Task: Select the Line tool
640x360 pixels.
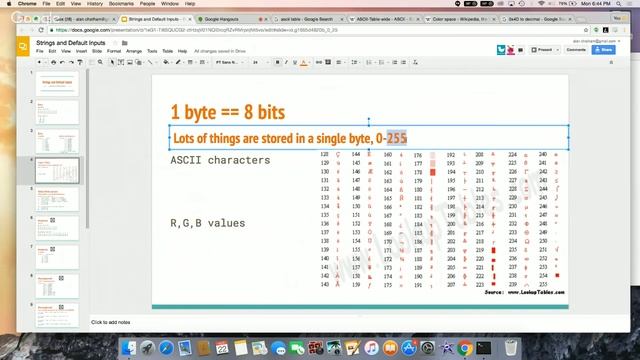Action: (151, 62)
